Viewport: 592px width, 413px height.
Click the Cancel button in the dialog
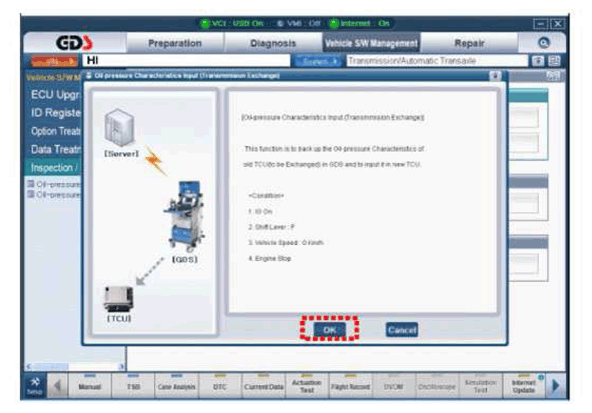click(402, 330)
